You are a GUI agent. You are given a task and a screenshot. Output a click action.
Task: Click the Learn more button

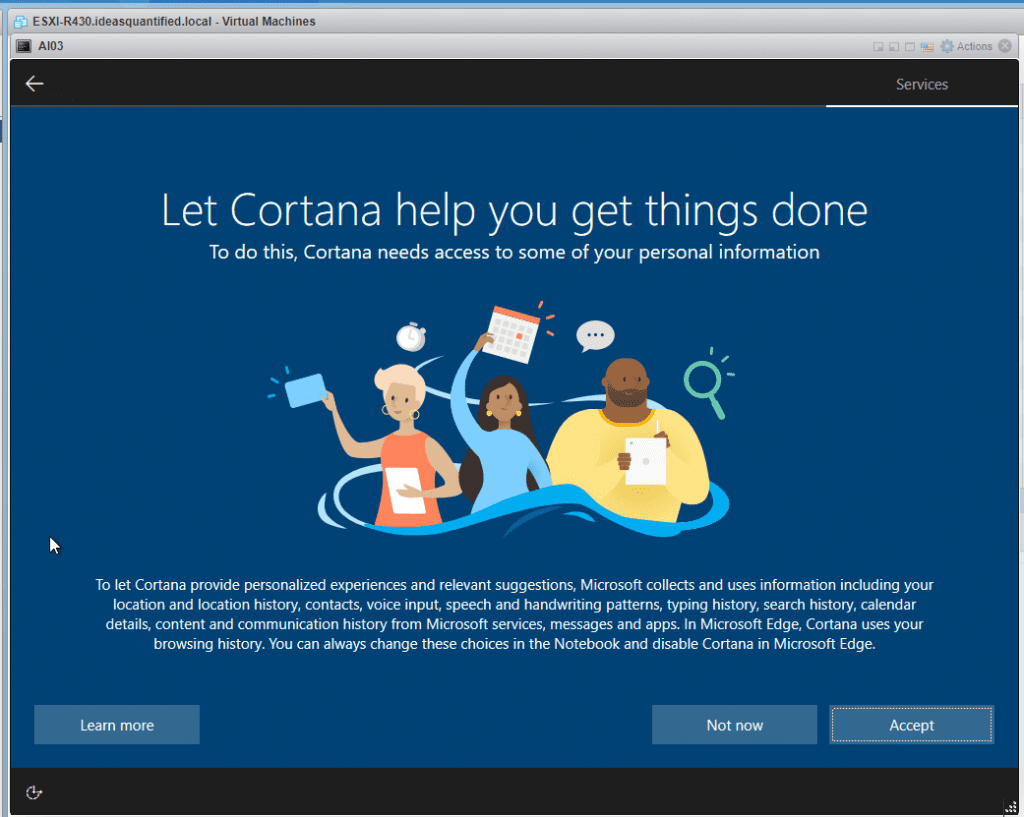pos(117,725)
